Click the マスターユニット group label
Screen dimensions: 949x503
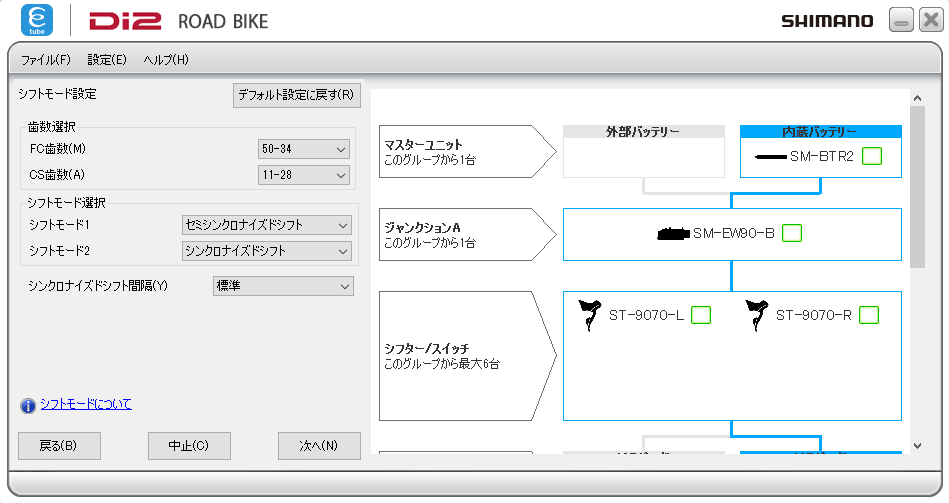(466, 151)
